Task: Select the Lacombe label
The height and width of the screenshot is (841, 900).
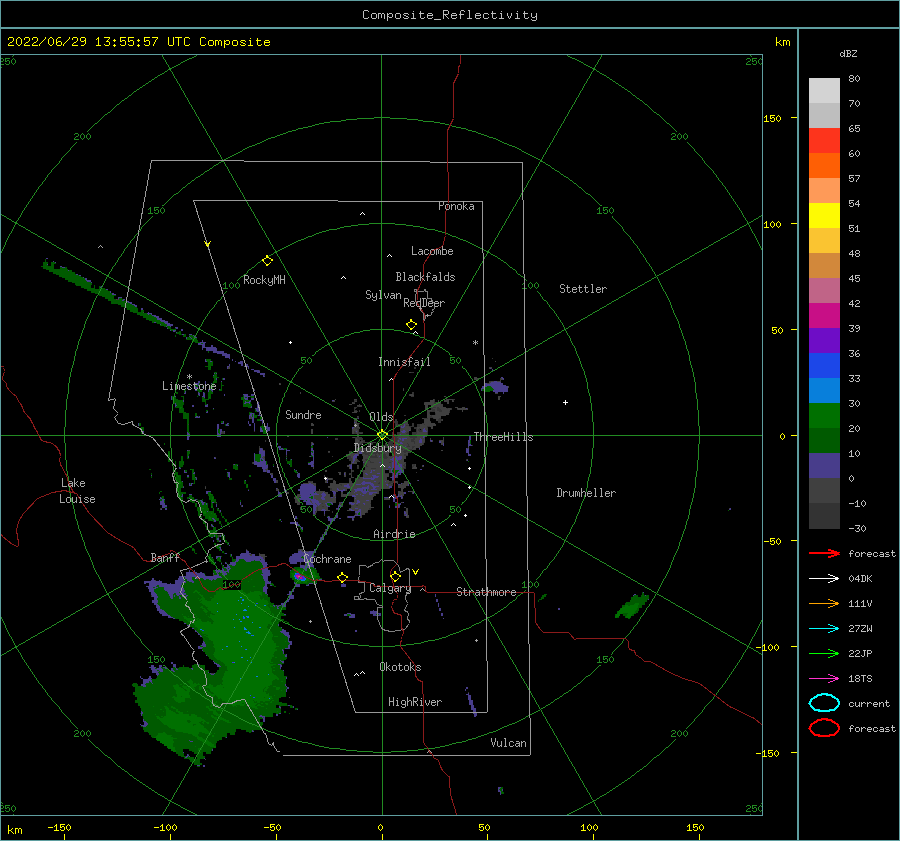Action: pyautogui.click(x=432, y=251)
